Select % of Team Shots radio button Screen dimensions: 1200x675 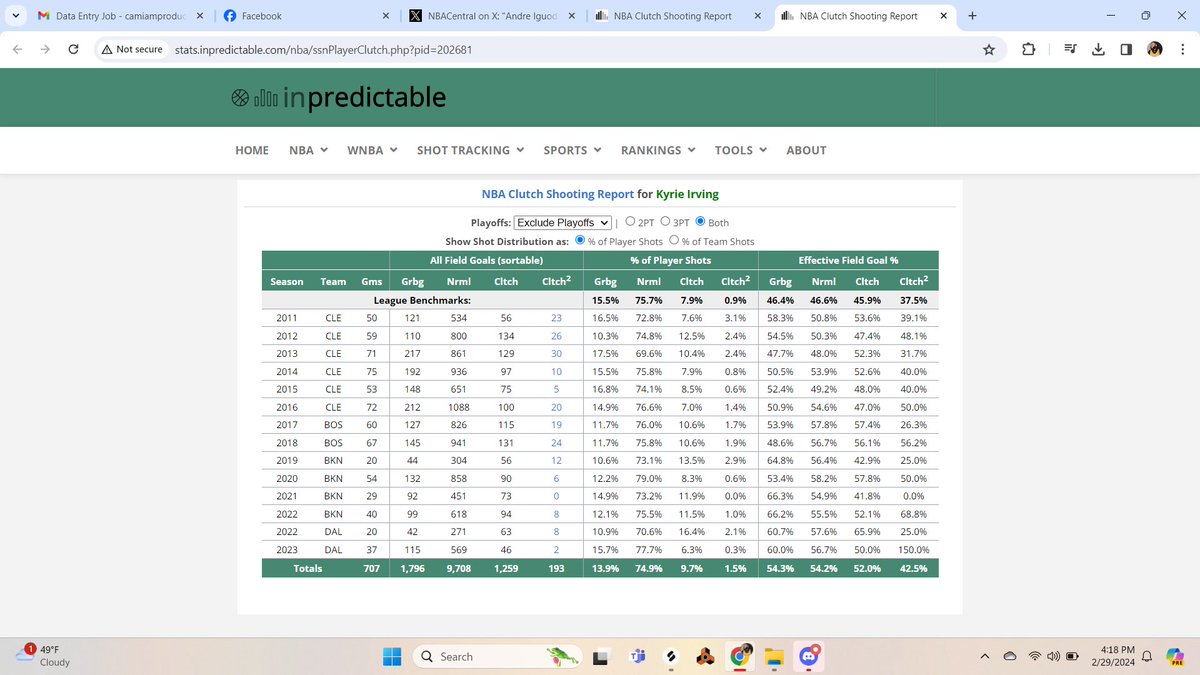674,241
